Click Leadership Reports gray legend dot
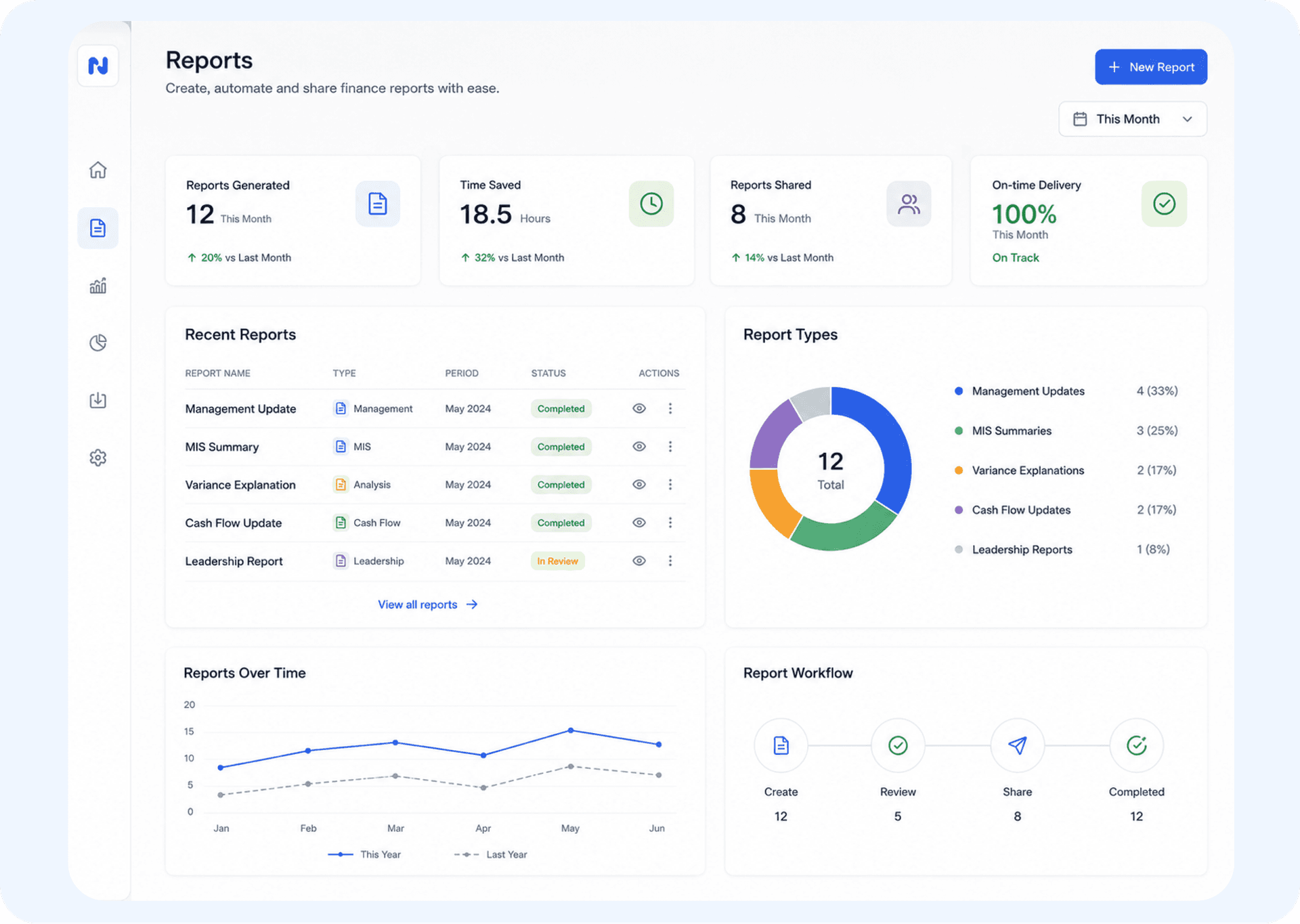 959,550
